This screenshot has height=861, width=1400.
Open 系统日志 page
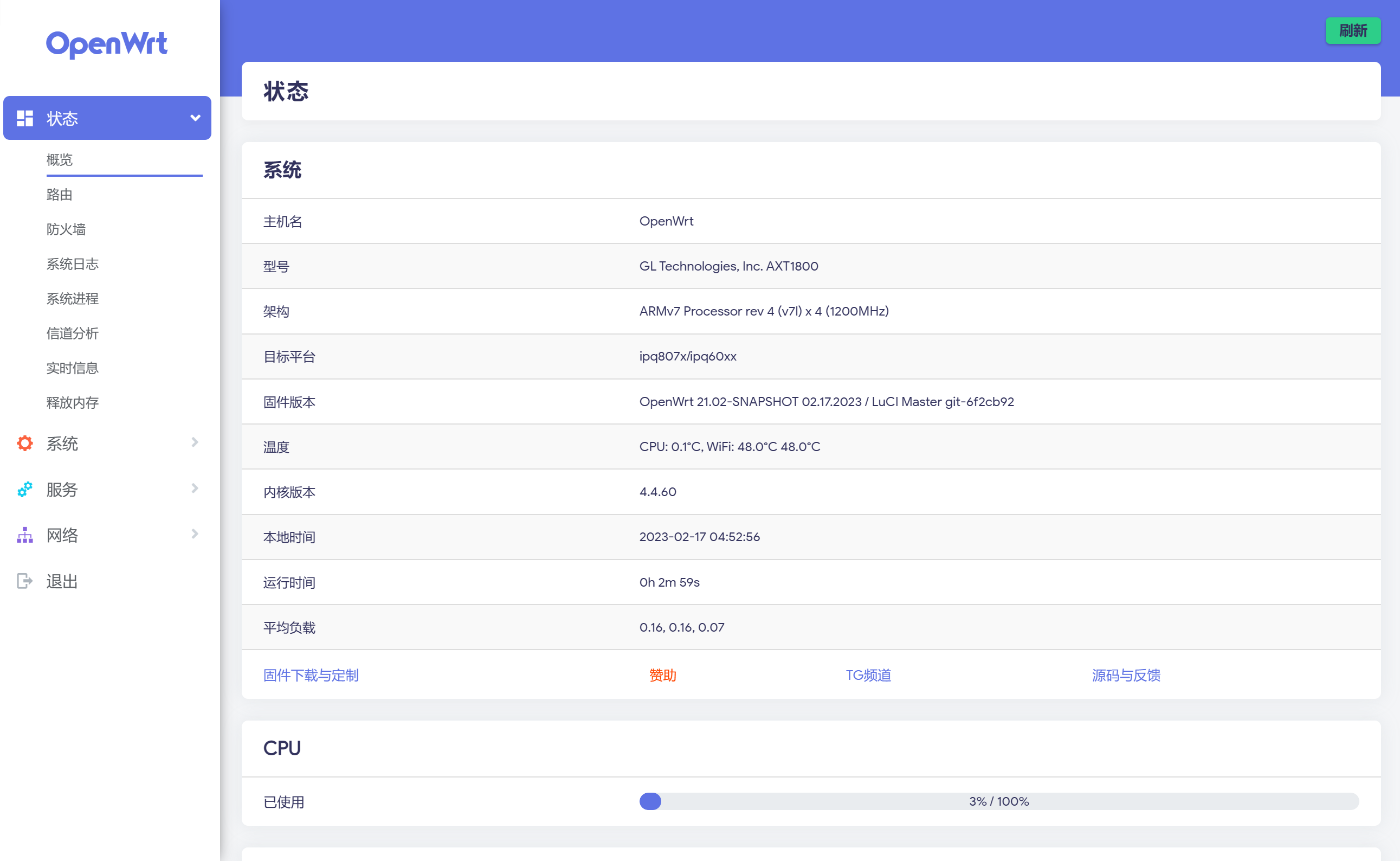tap(72, 264)
